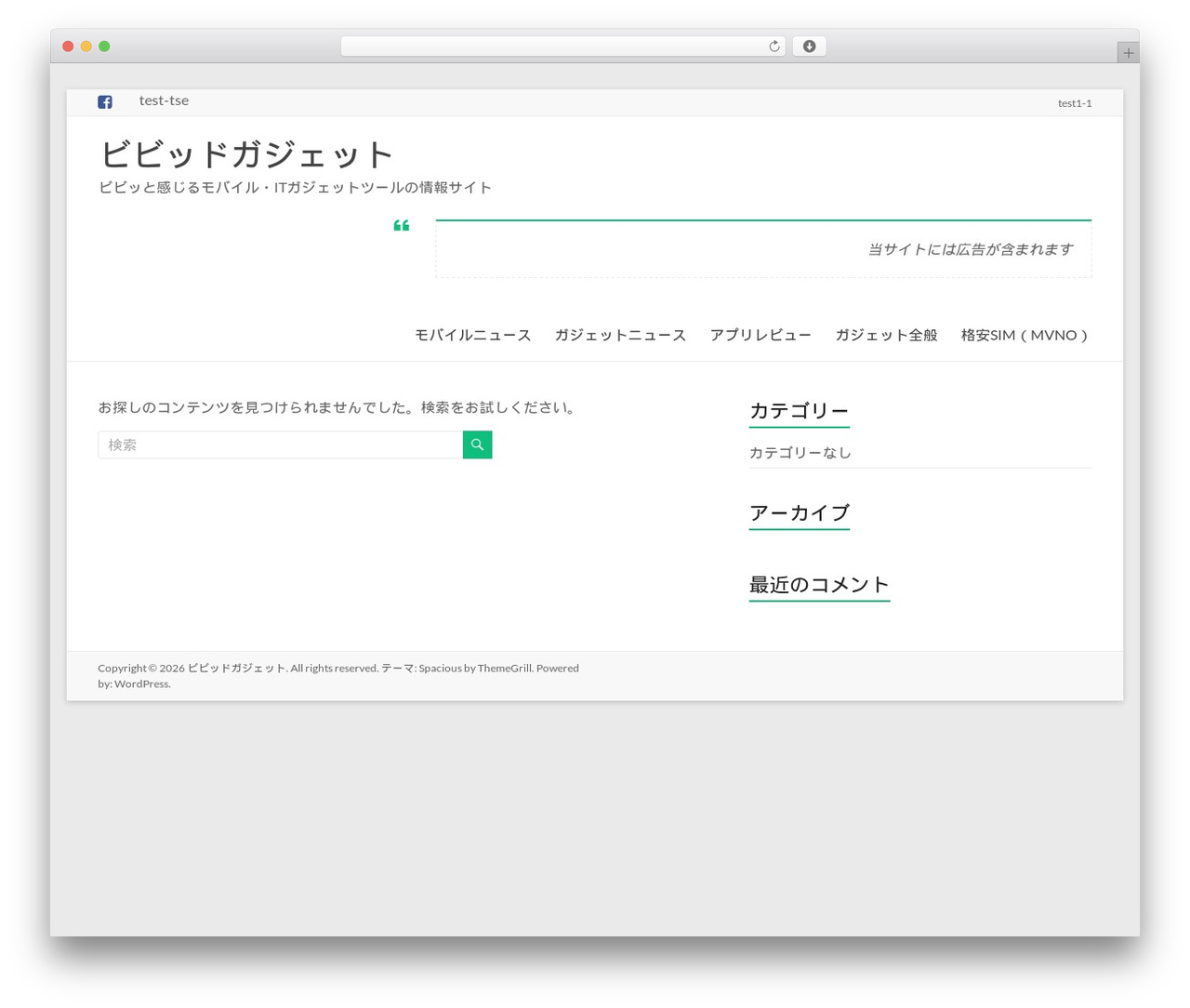Follow the WordPress footer link
Image resolution: width=1190 pixels, height=1008 pixels.
[141, 683]
